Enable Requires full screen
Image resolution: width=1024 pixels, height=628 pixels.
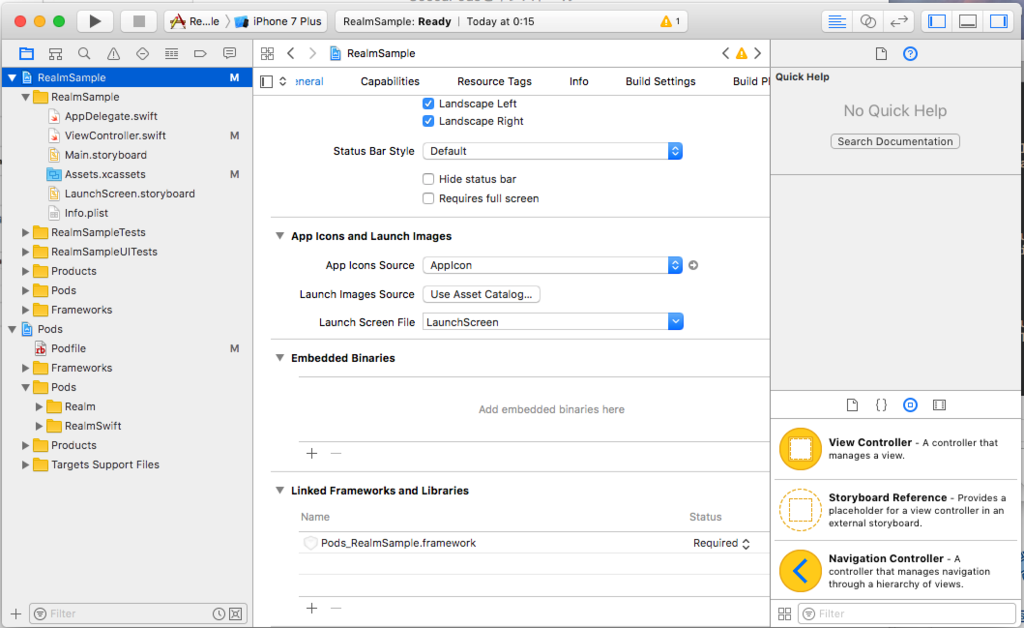point(428,198)
